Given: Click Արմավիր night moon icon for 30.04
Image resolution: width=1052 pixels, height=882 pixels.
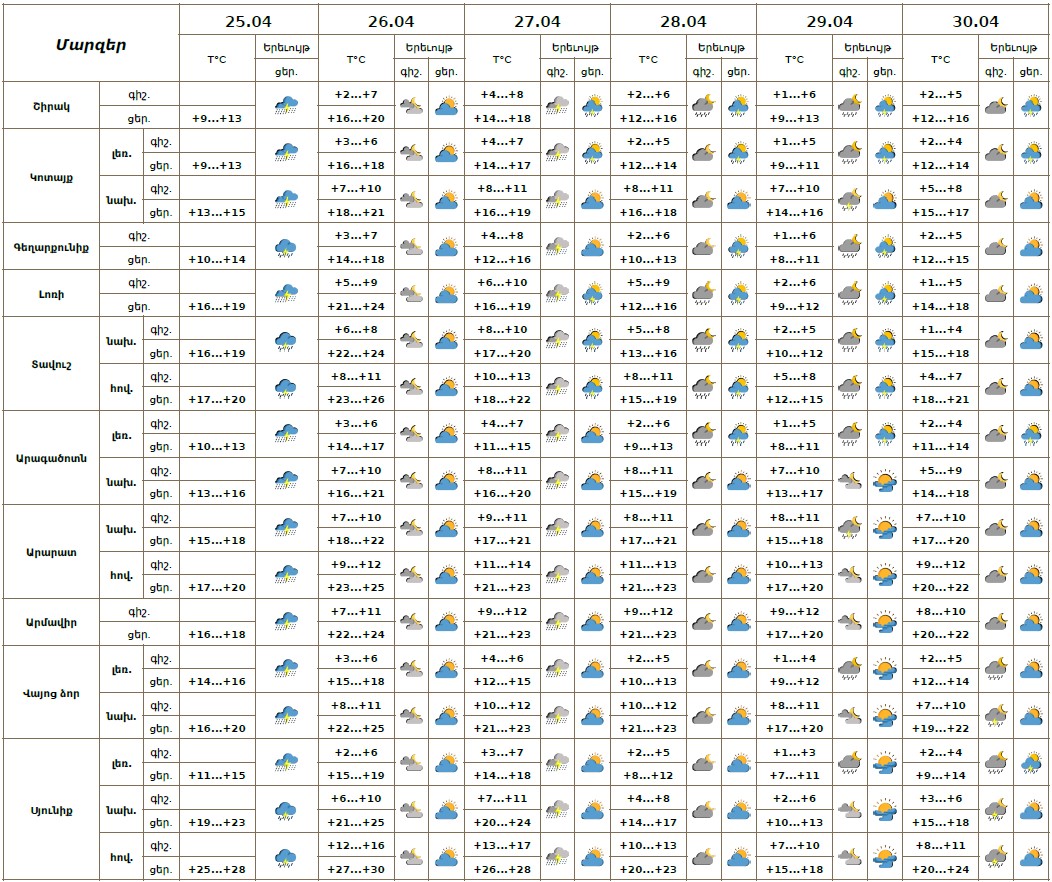Looking at the screenshot, I should click(995, 623).
